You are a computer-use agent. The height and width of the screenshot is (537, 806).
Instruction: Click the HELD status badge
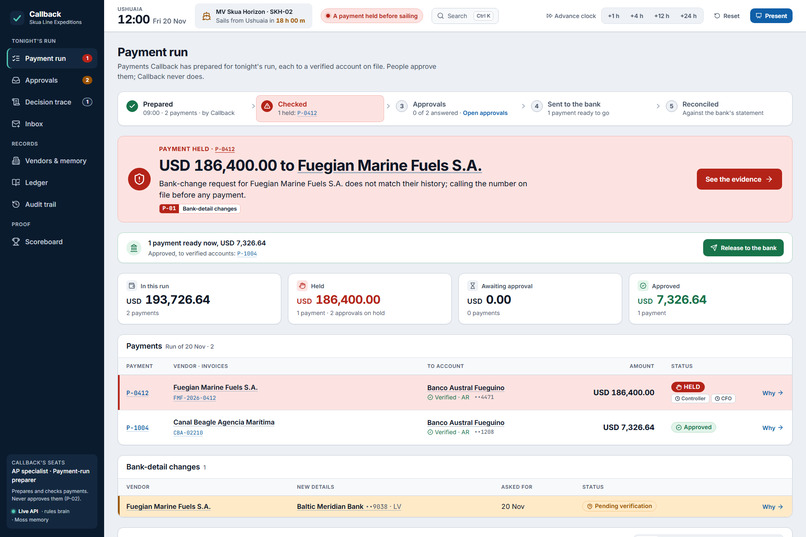[688, 387]
